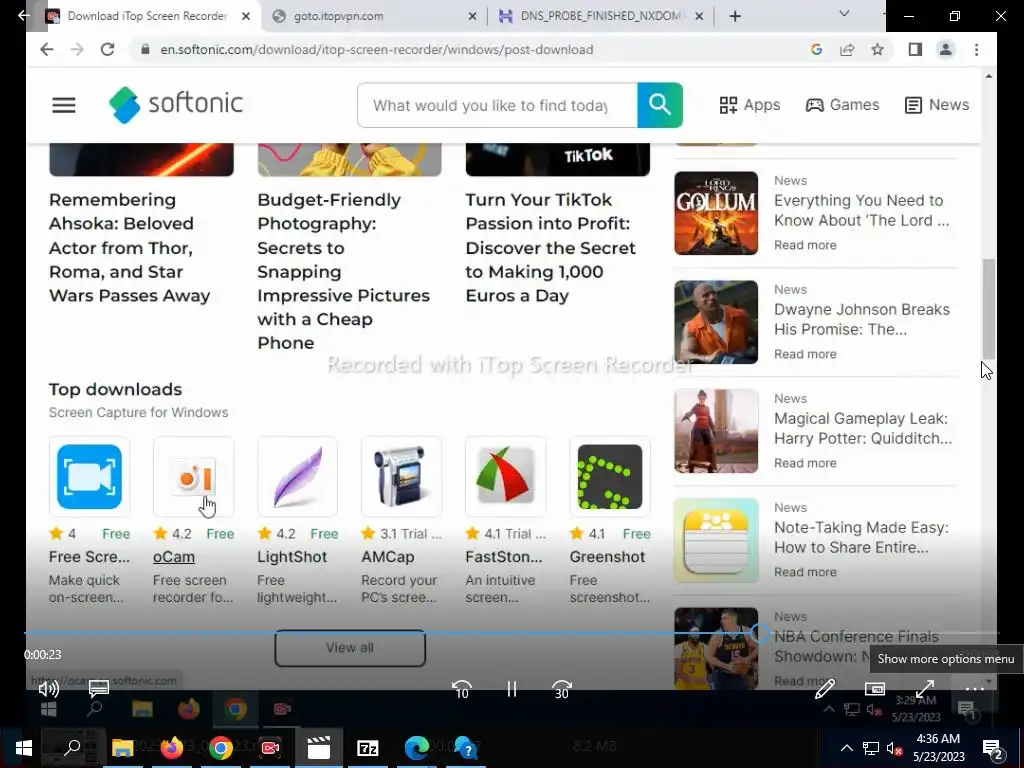The width and height of the screenshot is (1024, 768).
Task: Close the goto.itopvpn.com tab
Action: (472, 16)
